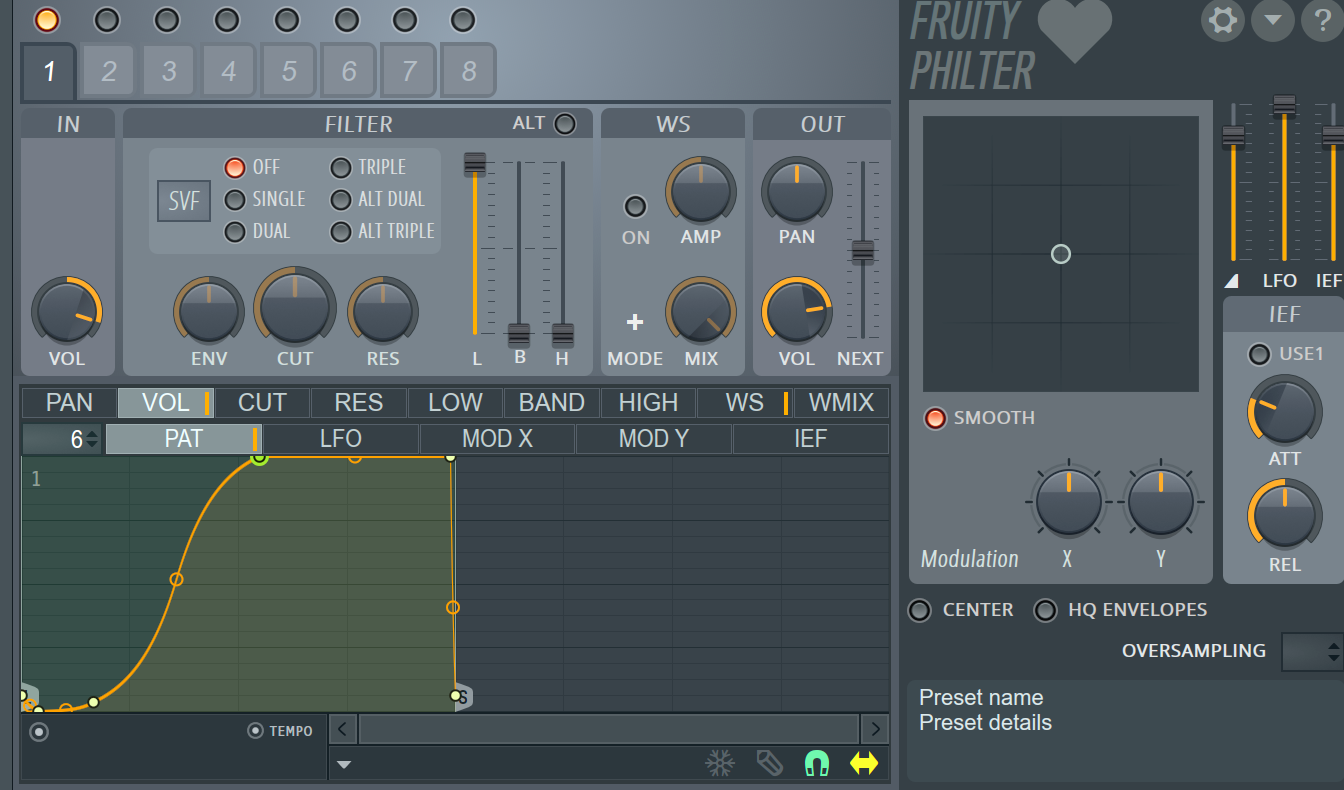This screenshot has height=790, width=1344.
Task: Click the filter CUT knob
Action: click(295, 306)
